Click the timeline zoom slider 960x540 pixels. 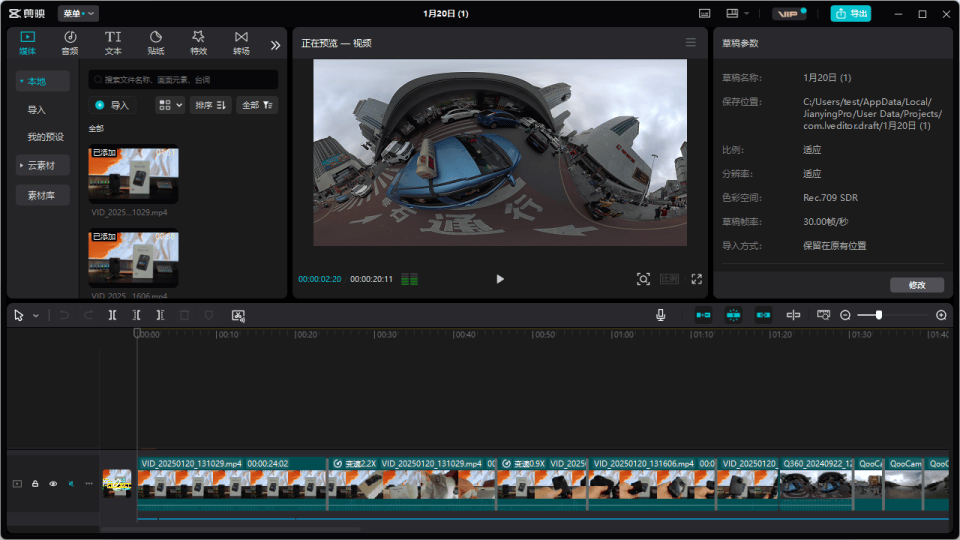click(x=879, y=315)
